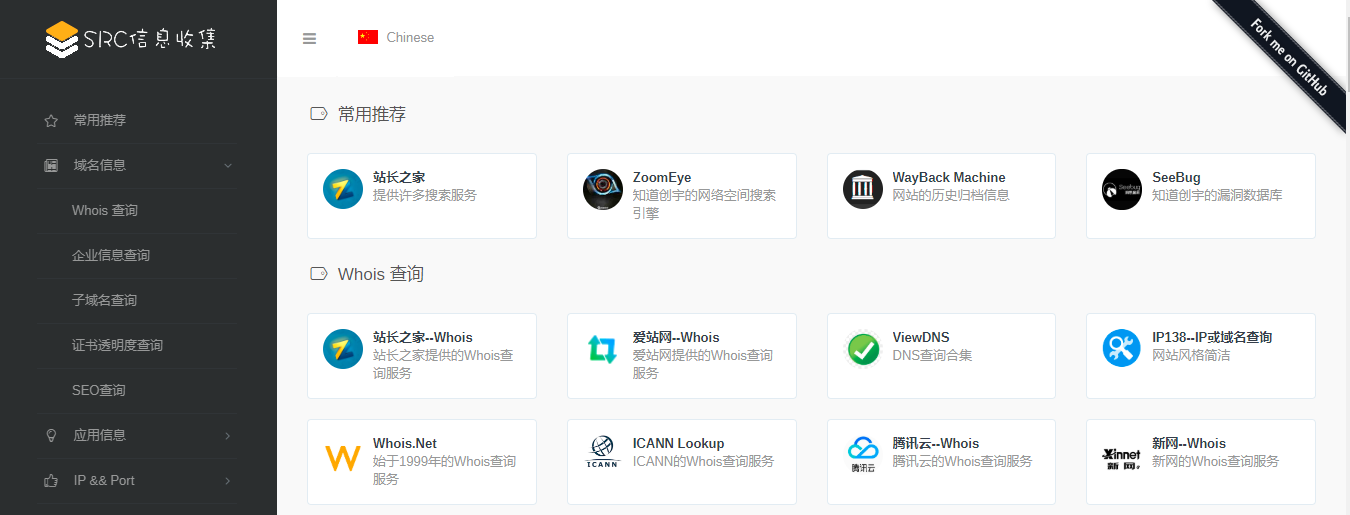
Task: Click the 应用信息 sidebar label
Action: 100,435
